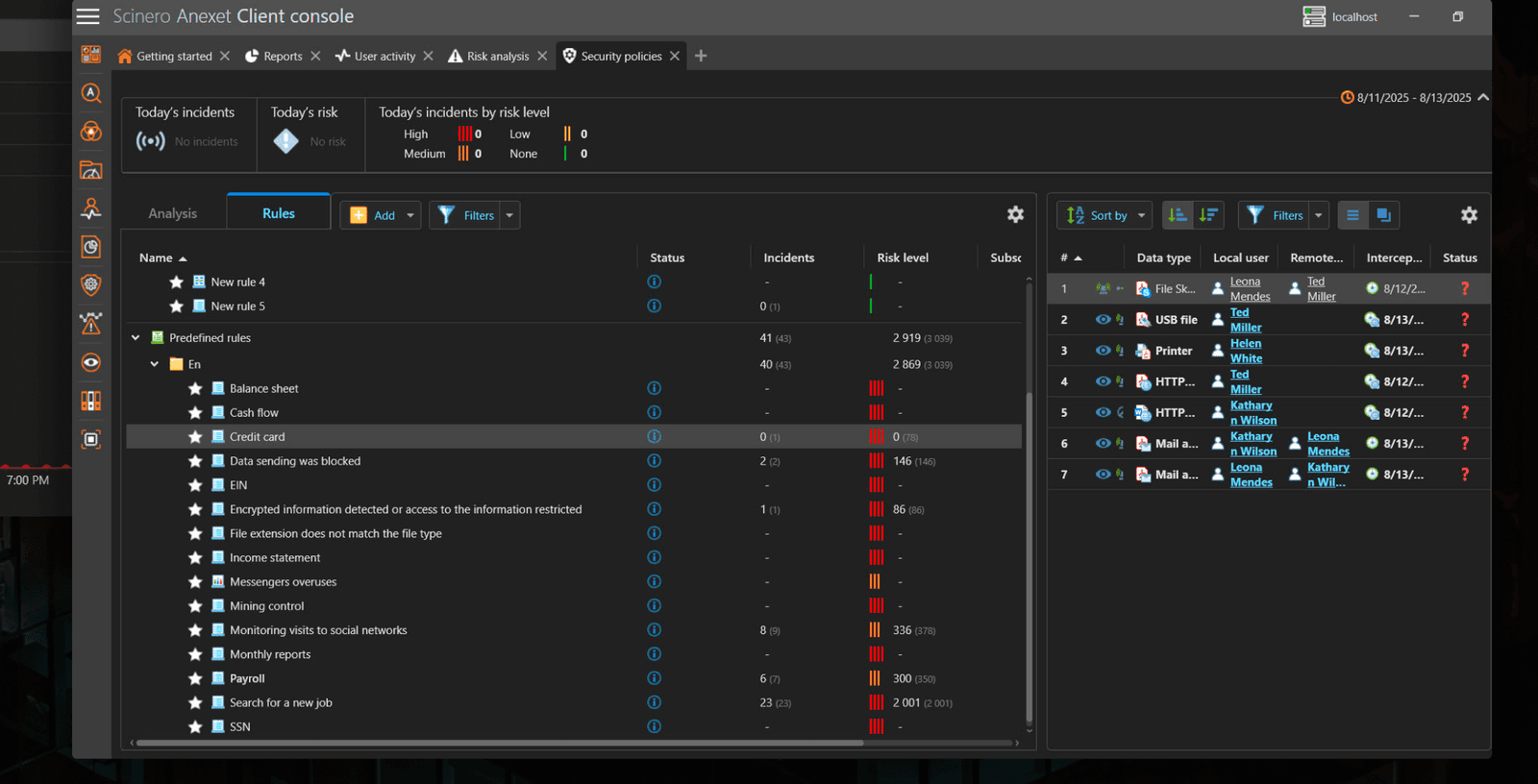This screenshot has height=784, width=1538.
Task: Open the eye monitoring sidebar icon
Action: point(91,362)
